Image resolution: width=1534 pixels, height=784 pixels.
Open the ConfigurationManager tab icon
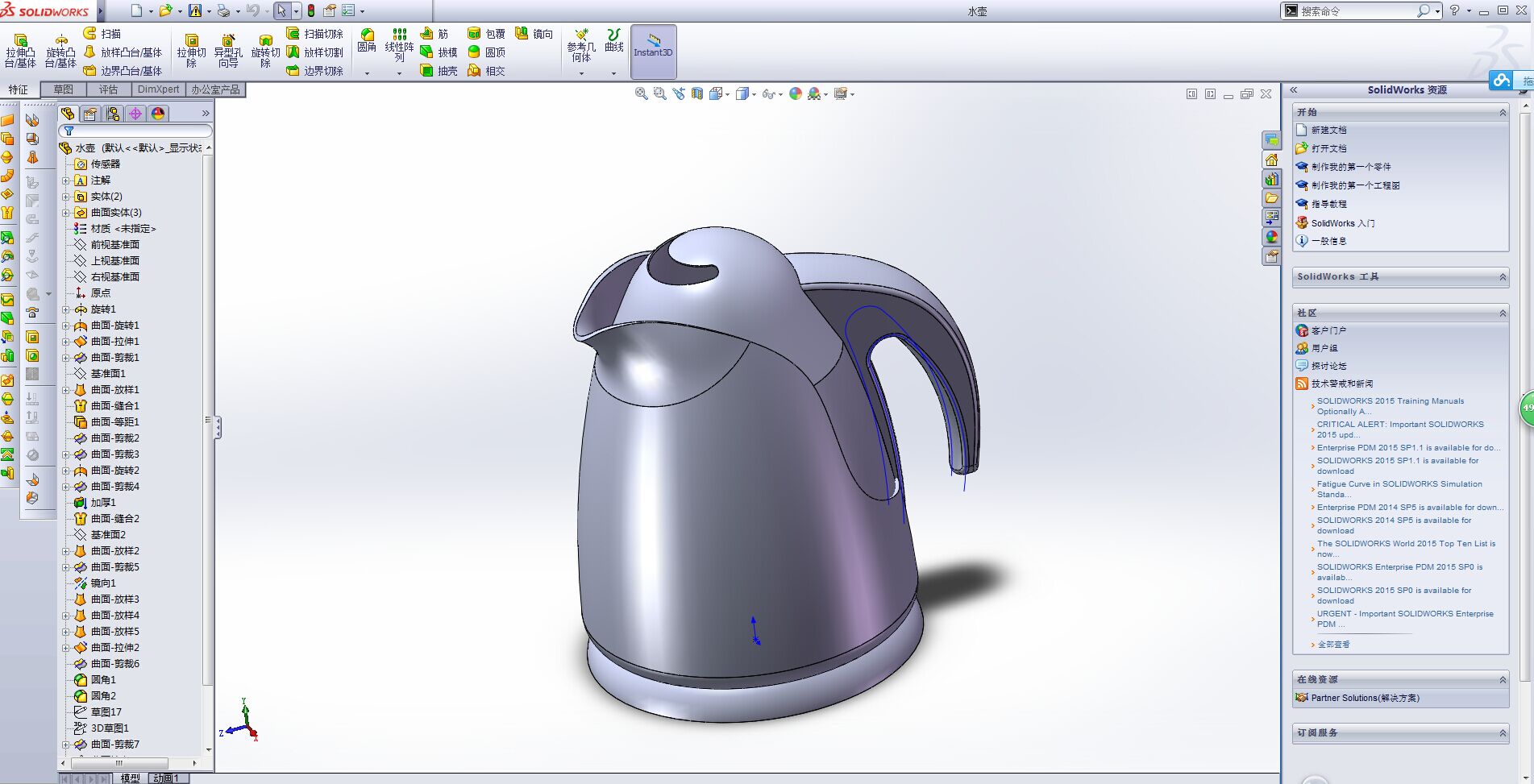(113, 114)
